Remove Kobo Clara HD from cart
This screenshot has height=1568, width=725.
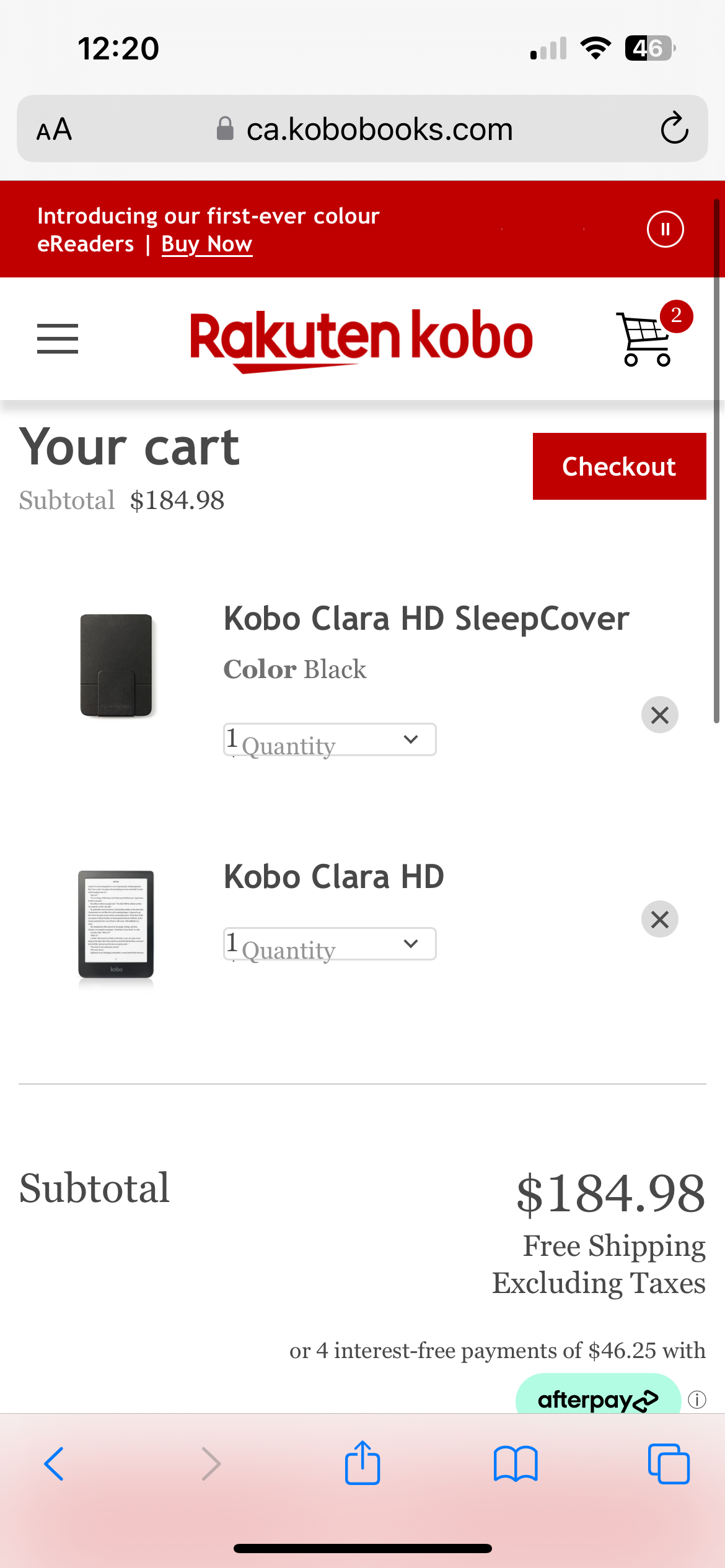coord(660,919)
